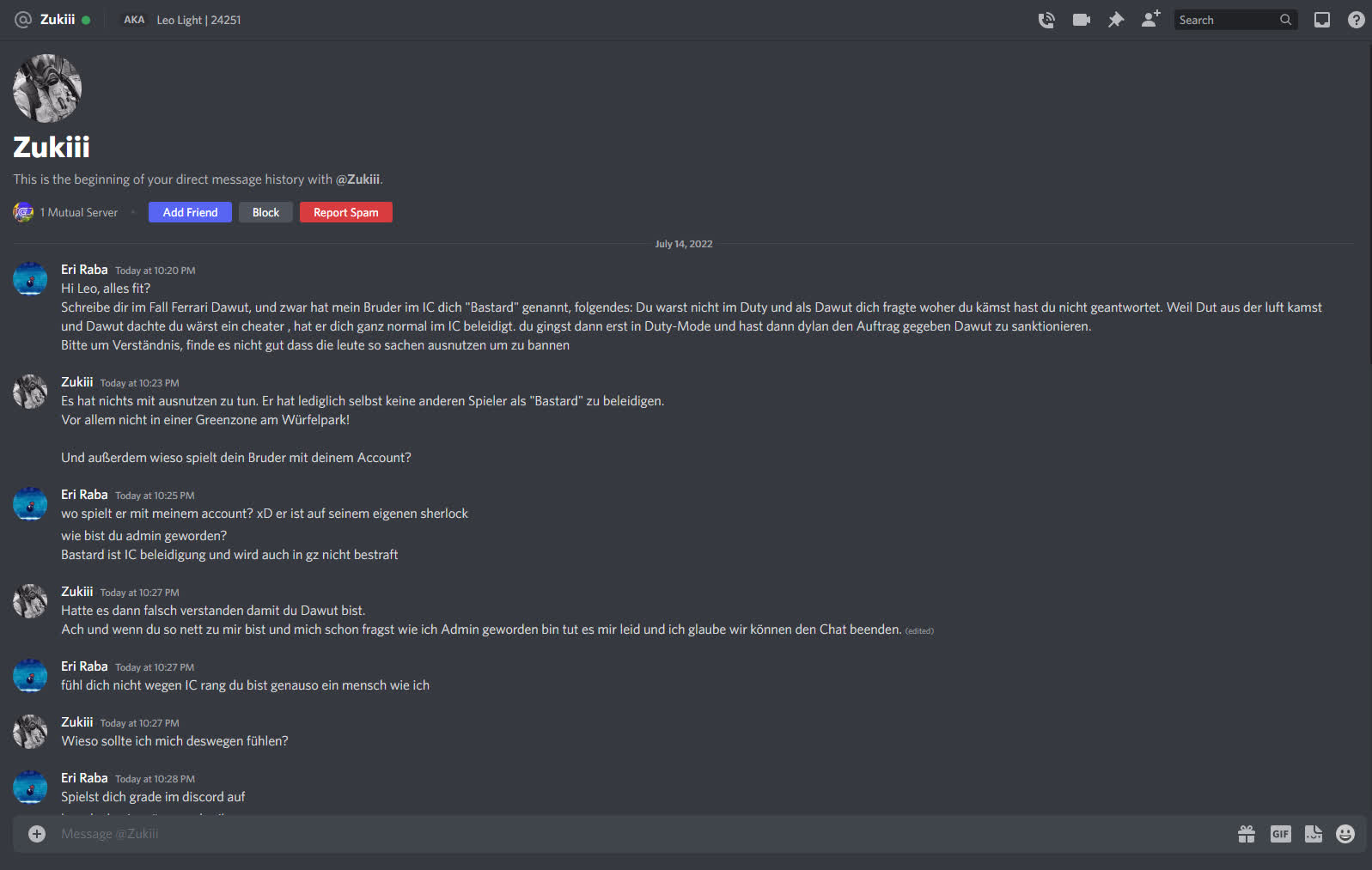The width and height of the screenshot is (1372, 870).
Task: Click the Add Friend button
Action: tap(190, 212)
